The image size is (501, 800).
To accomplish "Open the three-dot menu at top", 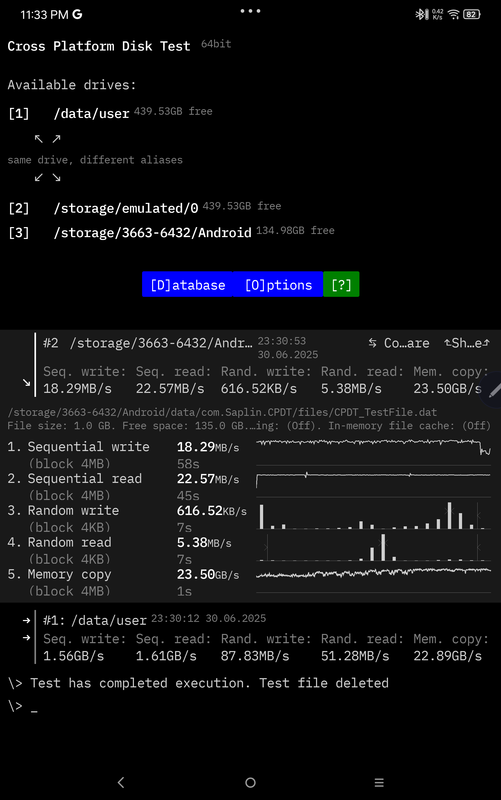I will coord(250,11).
